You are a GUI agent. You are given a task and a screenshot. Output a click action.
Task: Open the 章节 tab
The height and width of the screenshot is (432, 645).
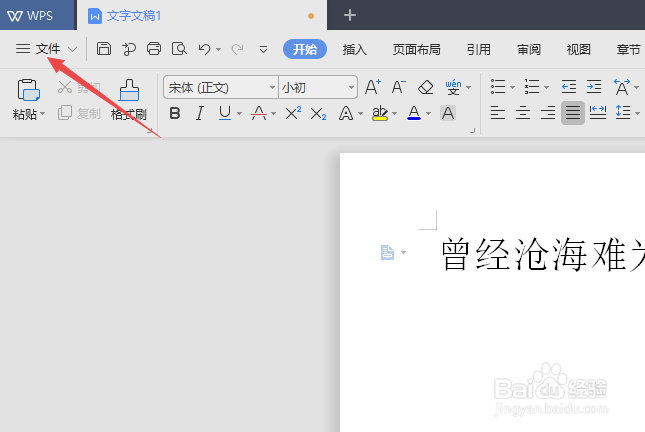(628, 50)
